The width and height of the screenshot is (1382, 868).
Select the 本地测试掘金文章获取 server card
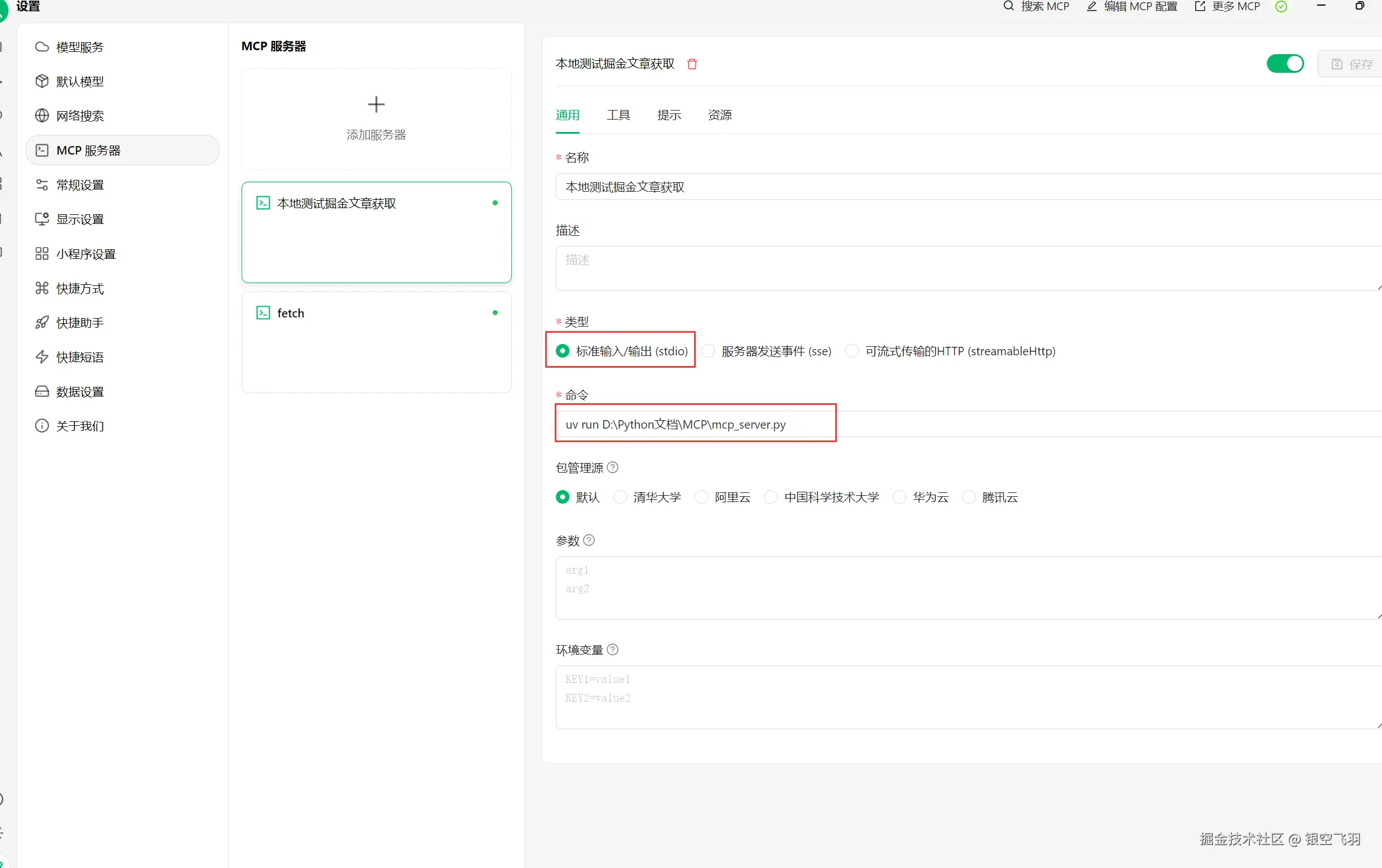coord(376,232)
